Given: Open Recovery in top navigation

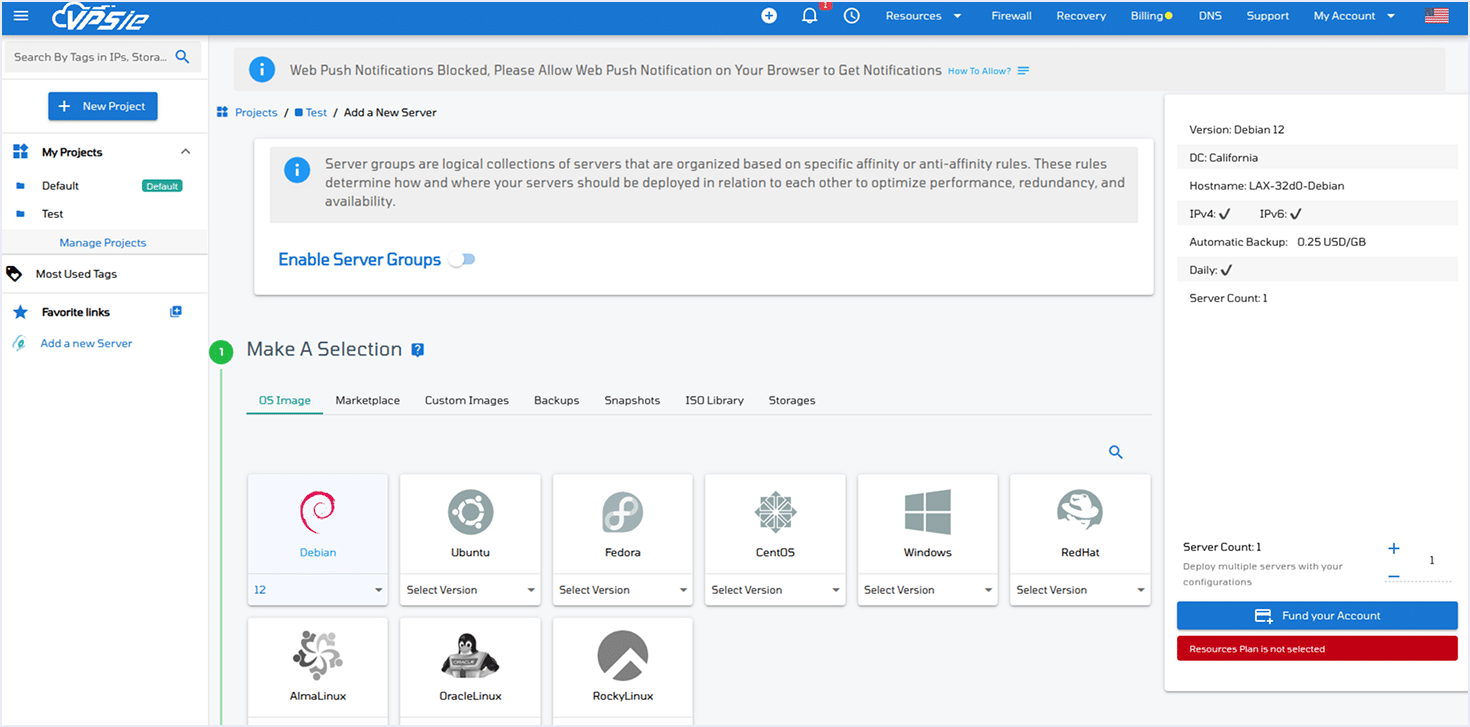Looking at the screenshot, I should point(1081,16).
